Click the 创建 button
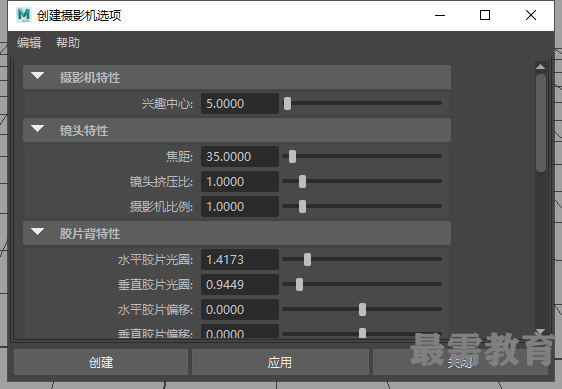The height and width of the screenshot is (389, 562). (x=101, y=362)
